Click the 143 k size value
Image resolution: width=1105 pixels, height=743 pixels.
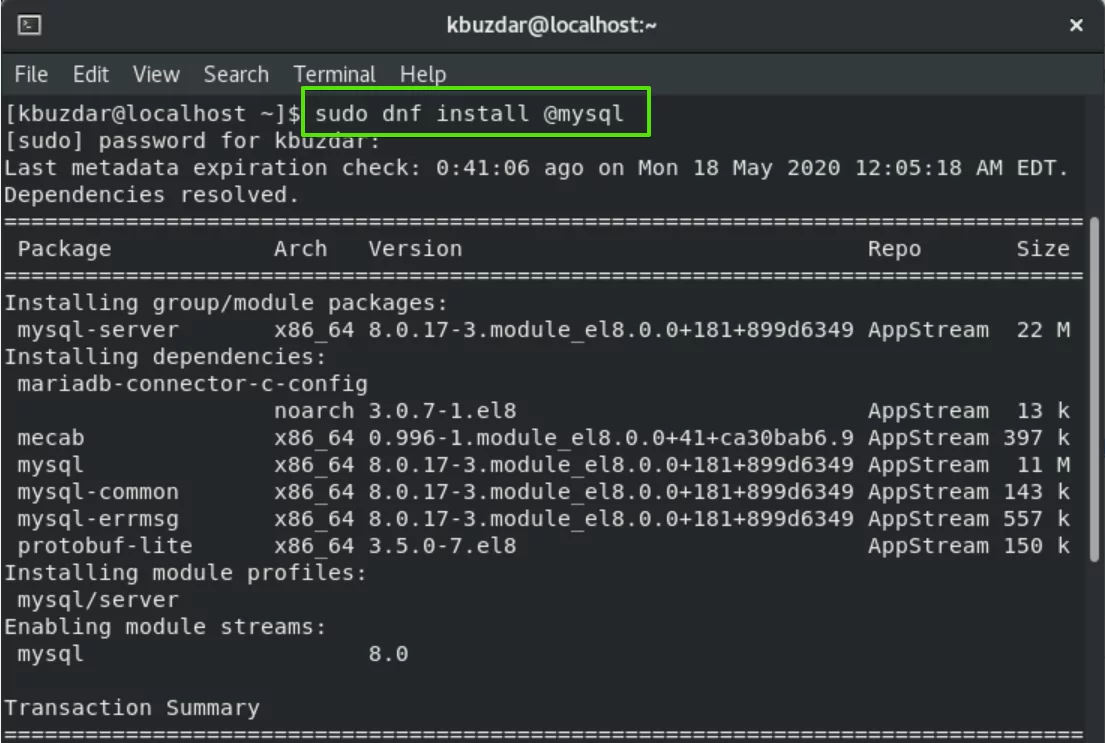(x=1037, y=491)
